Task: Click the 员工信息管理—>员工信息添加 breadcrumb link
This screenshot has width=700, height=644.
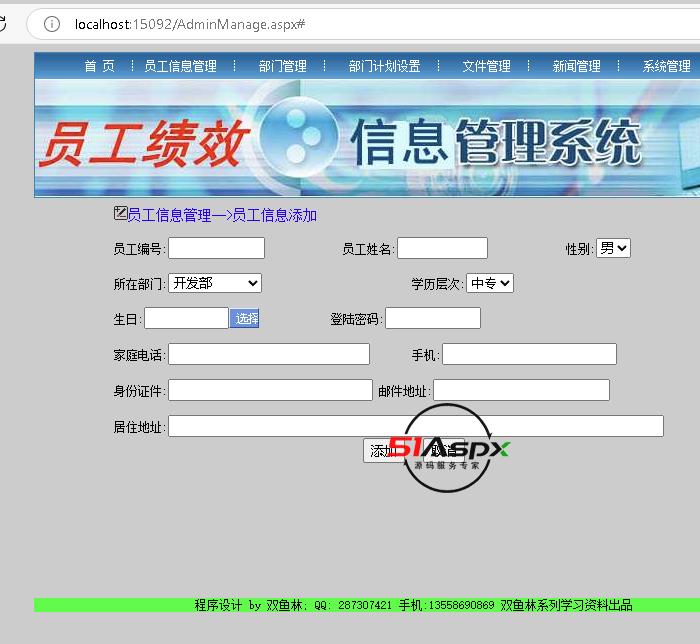Action: [x=222, y=215]
